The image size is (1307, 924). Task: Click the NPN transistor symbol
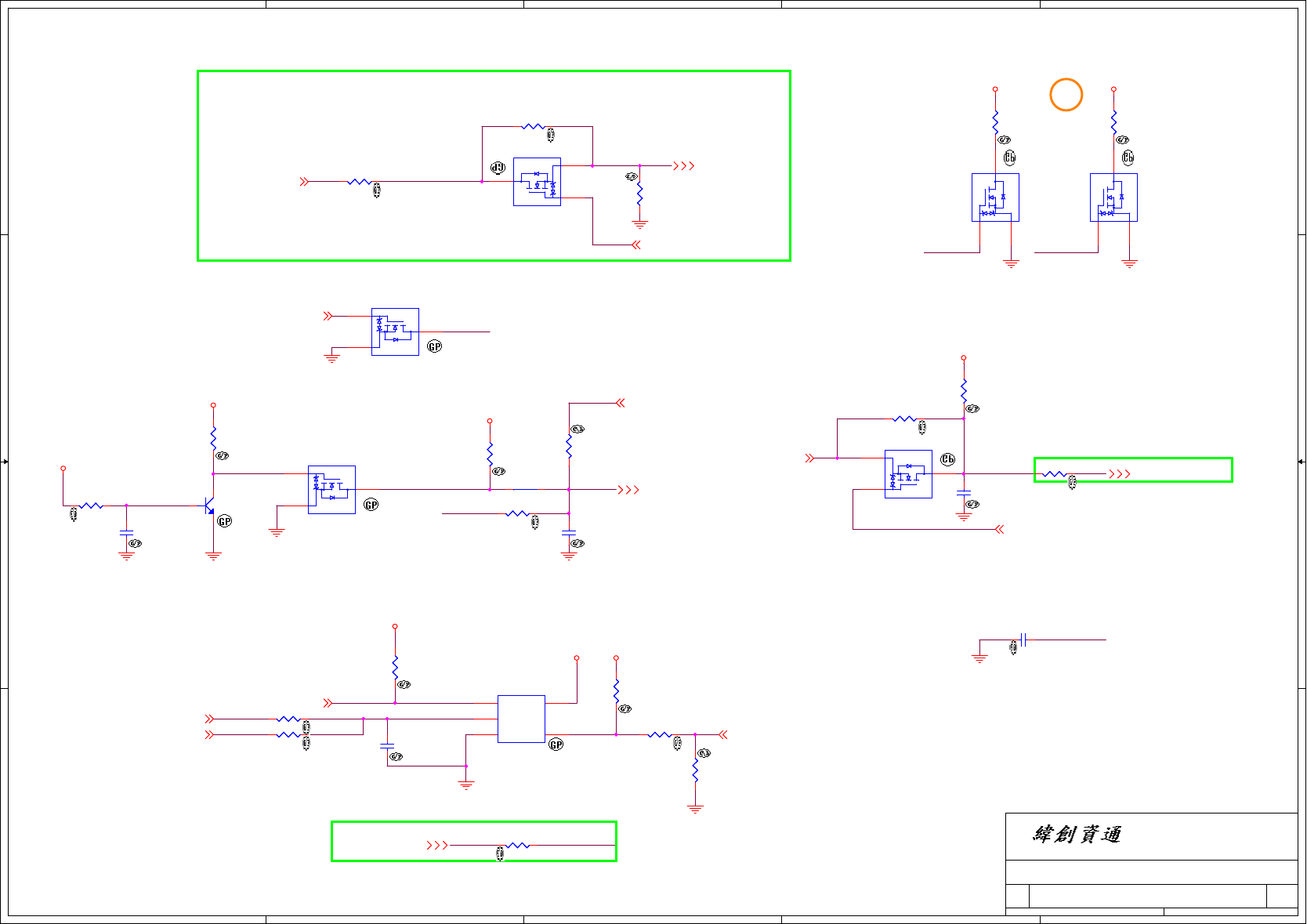tap(209, 505)
